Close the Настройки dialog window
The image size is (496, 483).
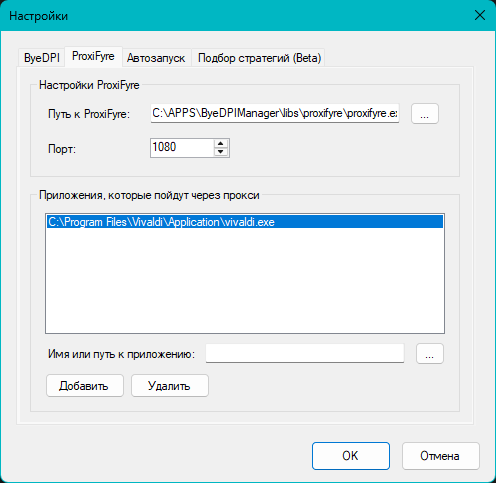(x=480, y=15)
